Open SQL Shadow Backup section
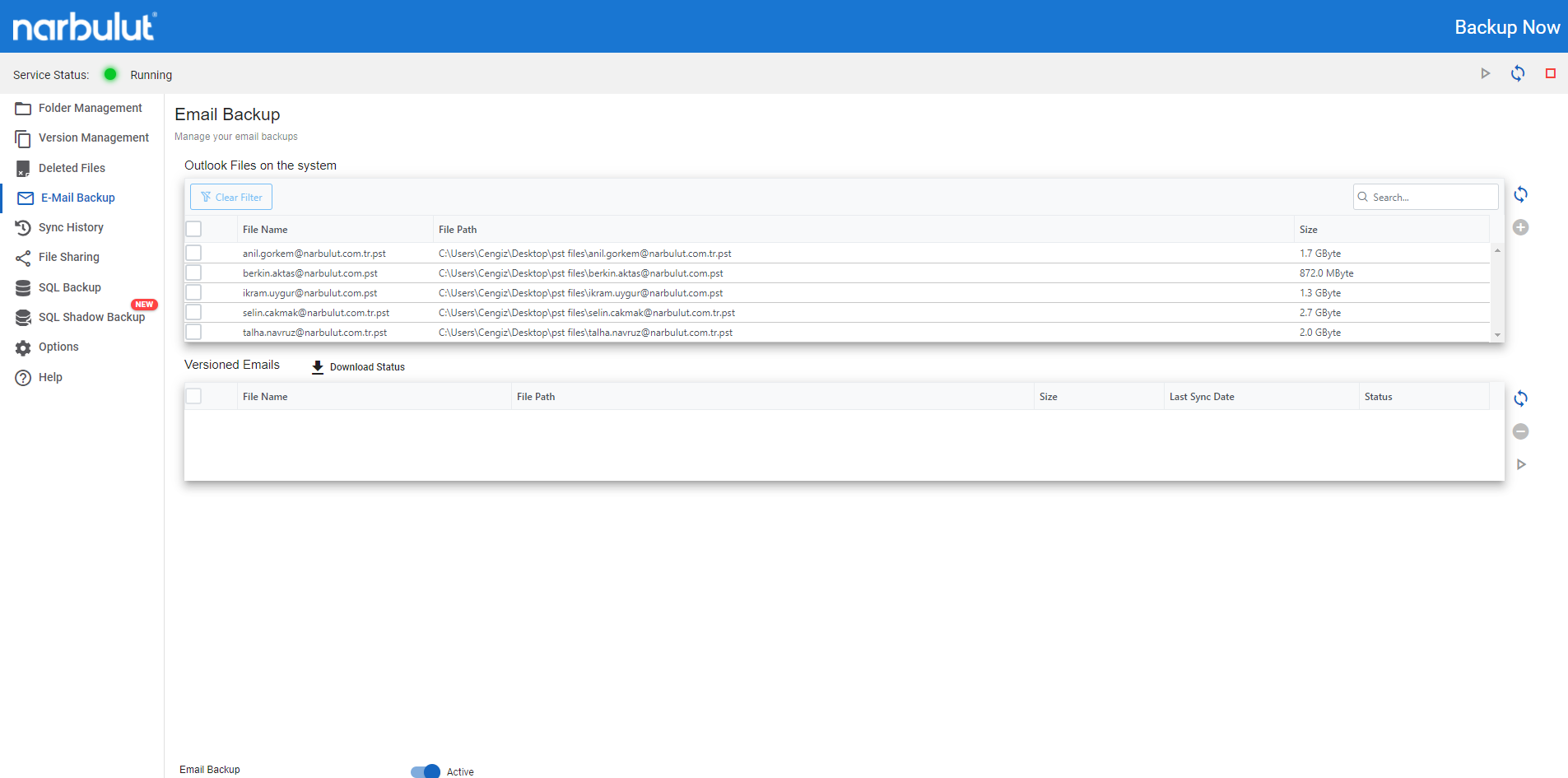Screen dimensions: 1568x778 coord(91,318)
